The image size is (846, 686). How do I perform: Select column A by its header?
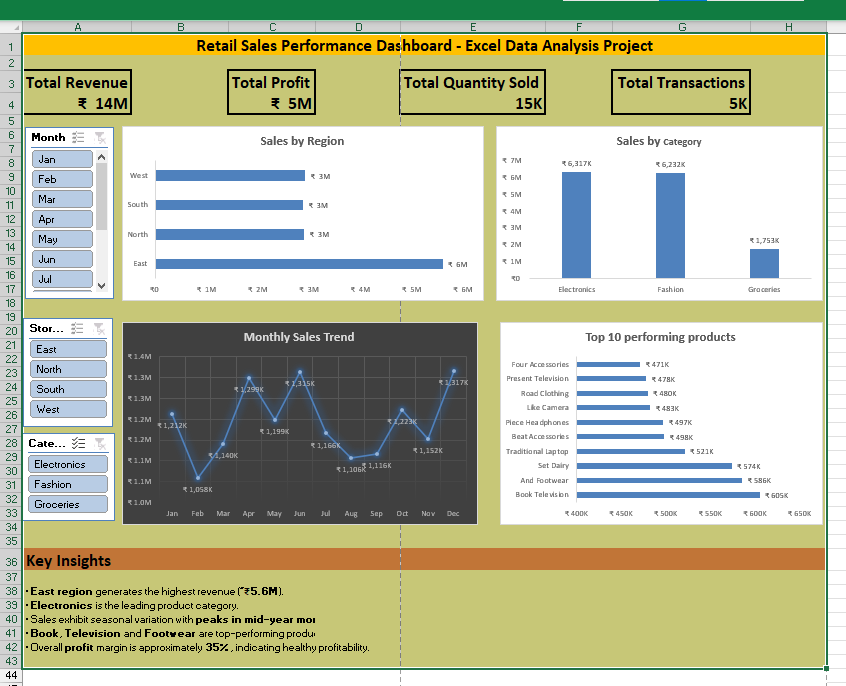(77, 26)
